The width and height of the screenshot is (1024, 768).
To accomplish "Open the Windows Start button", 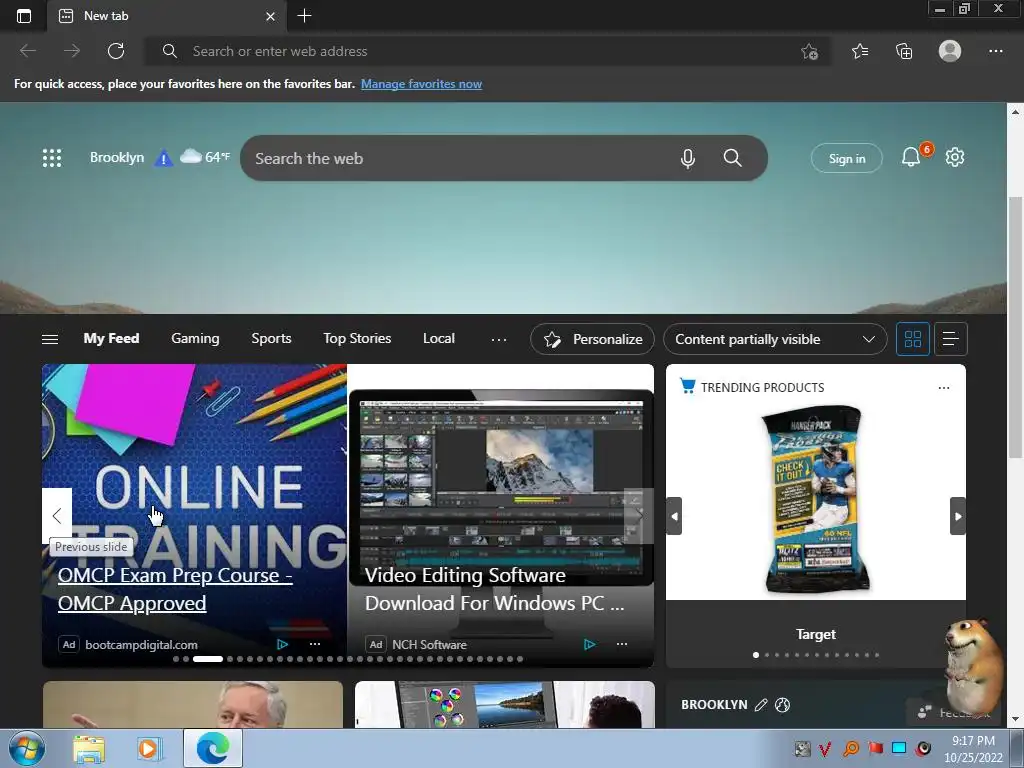I will 26,748.
